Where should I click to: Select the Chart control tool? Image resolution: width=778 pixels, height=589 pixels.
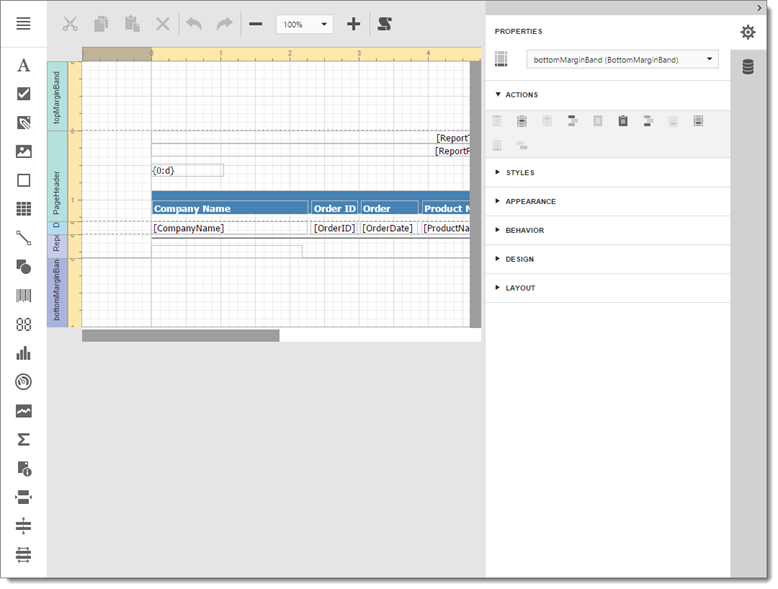tap(24, 353)
